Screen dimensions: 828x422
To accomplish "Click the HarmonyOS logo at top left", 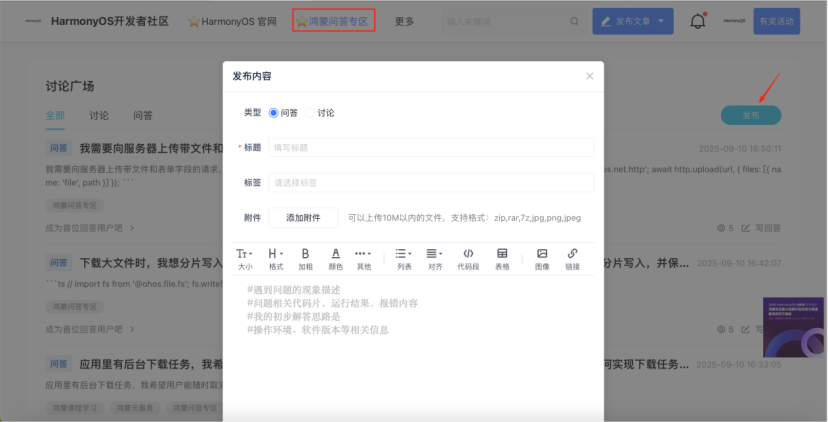I will [33, 21].
